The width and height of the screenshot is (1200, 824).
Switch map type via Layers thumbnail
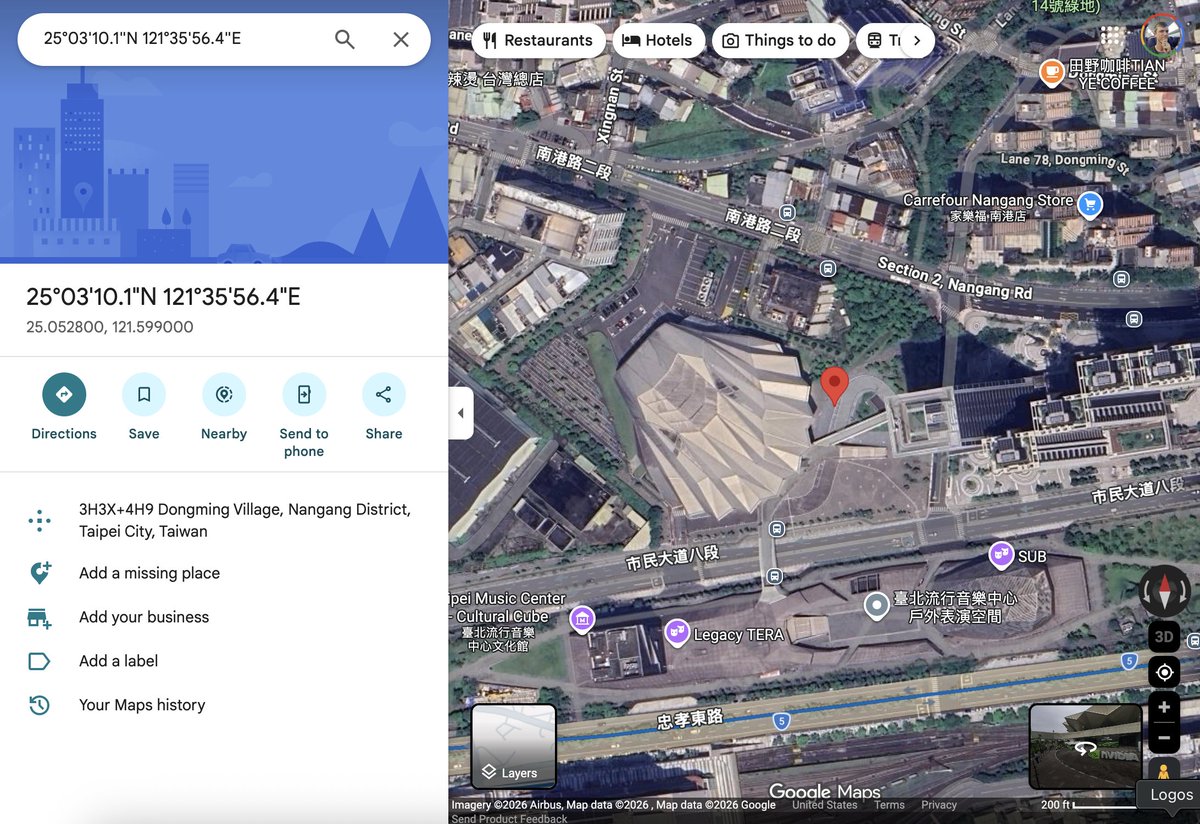[513, 746]
